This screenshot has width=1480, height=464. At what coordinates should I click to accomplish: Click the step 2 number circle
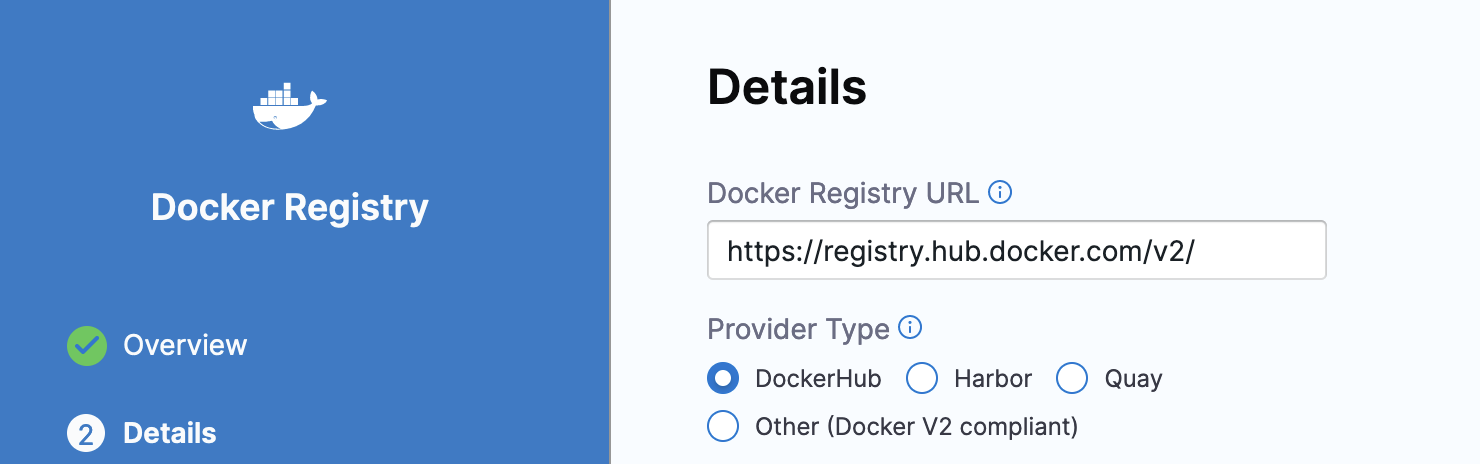pyautogui.click(x=87, y=434)
